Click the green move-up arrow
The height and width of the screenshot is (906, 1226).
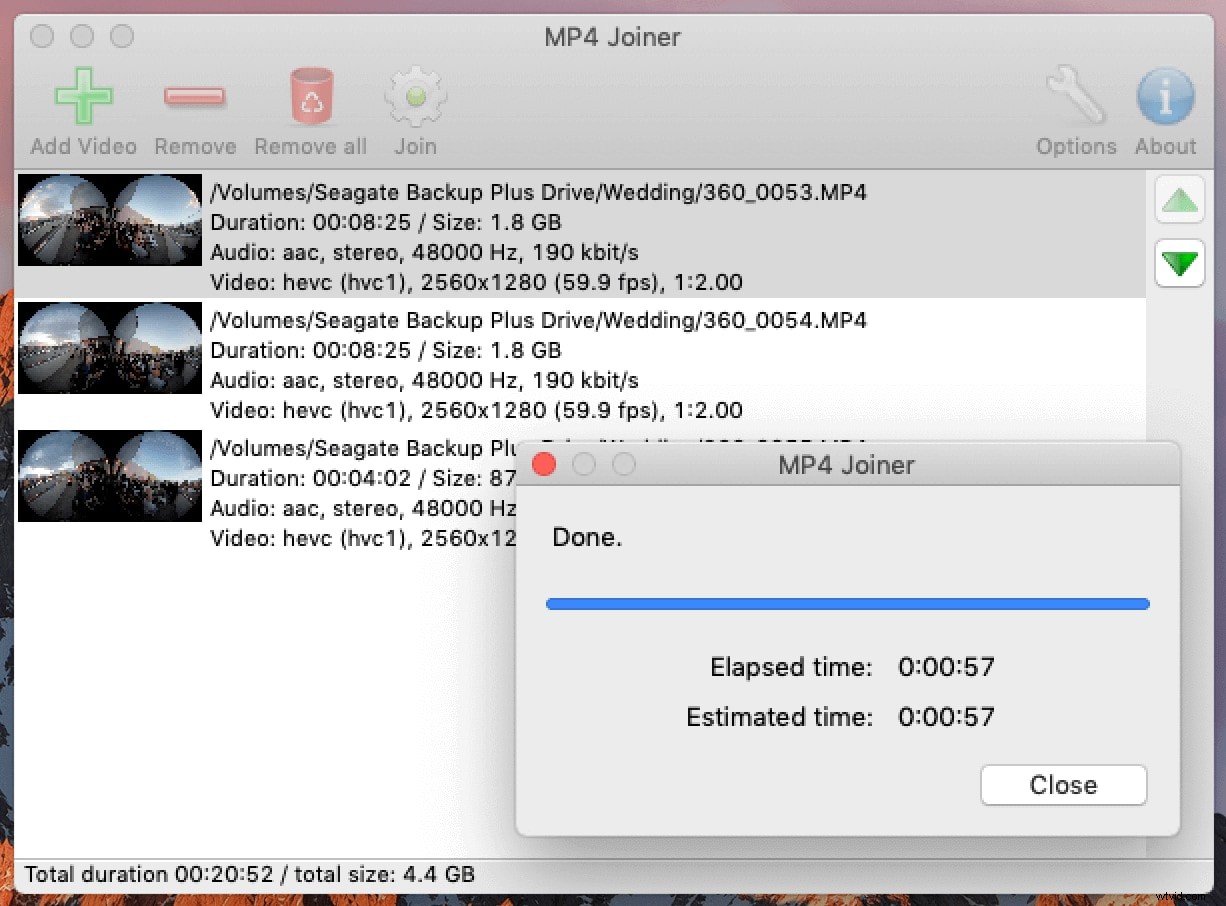pos(1179,200)
